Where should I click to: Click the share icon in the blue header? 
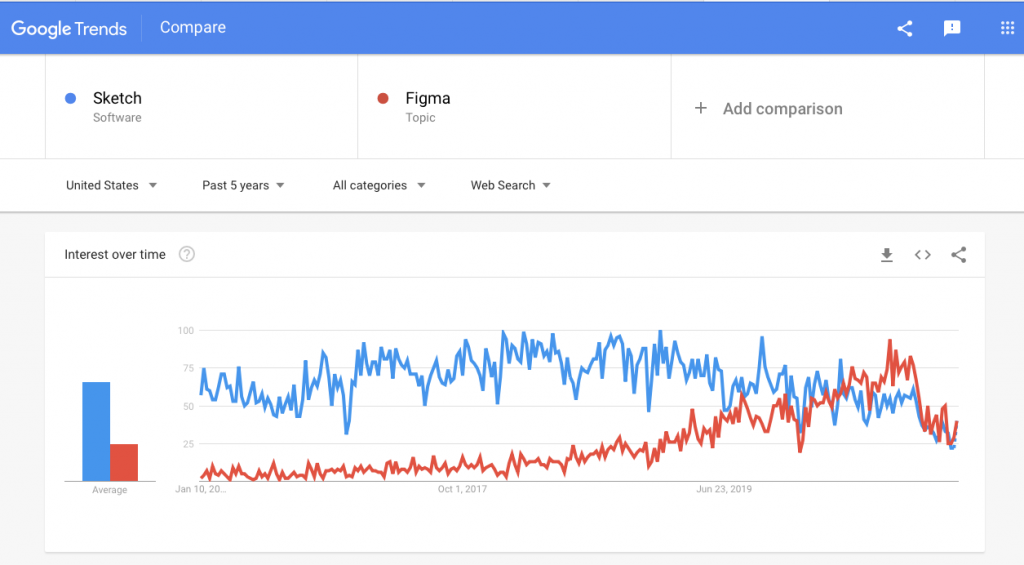904,28
